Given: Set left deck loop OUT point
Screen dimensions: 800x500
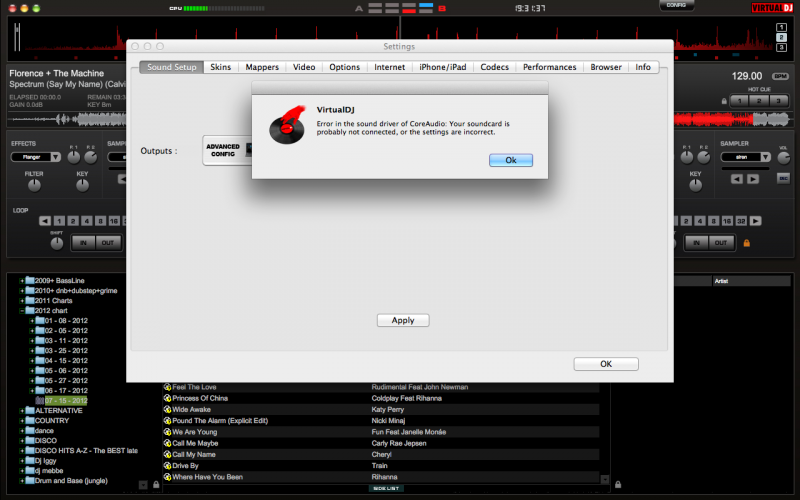Looking at the screenshot, I should [108, 243].
